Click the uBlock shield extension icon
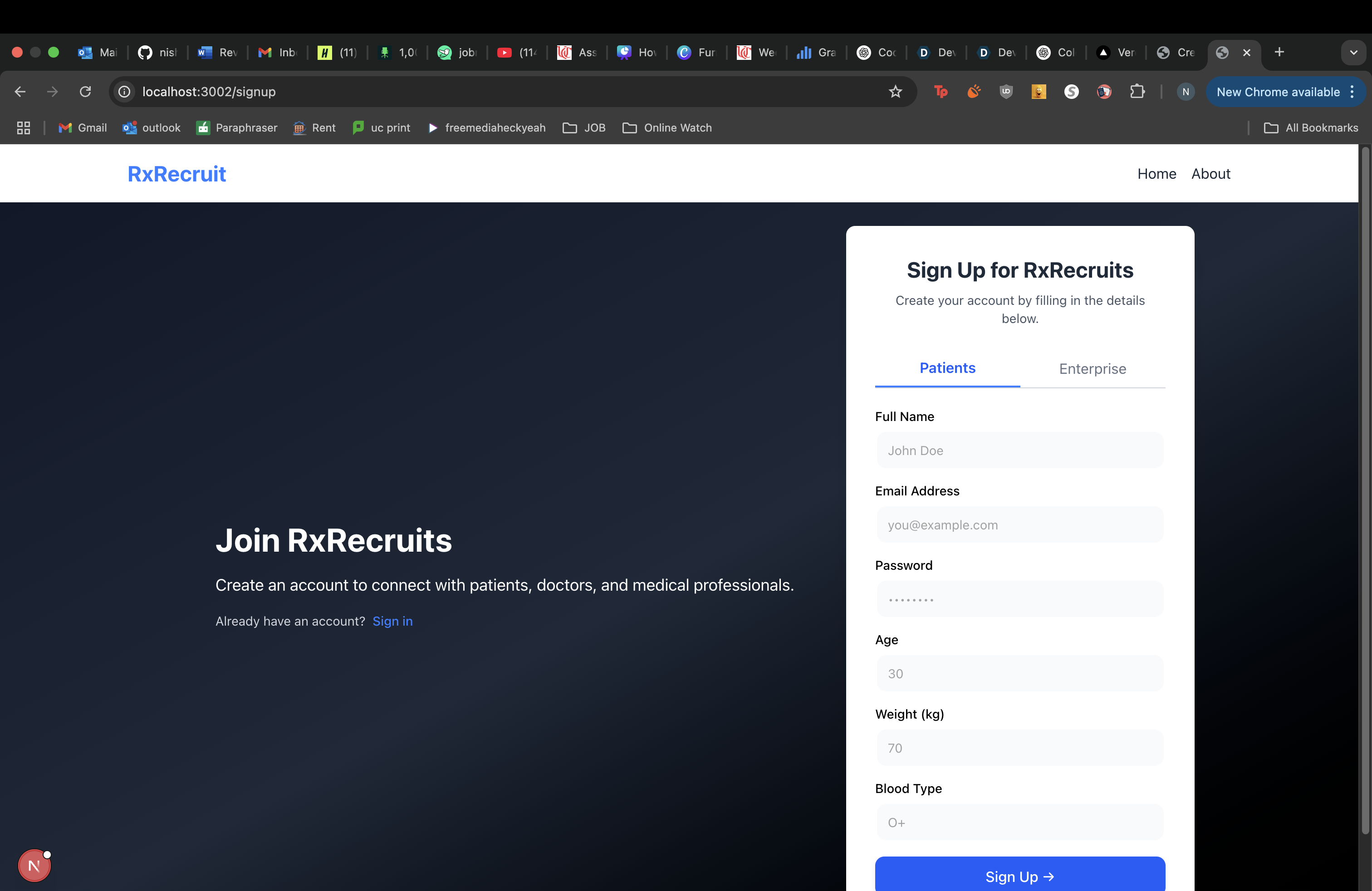The height and width of the screenshot is (891, 1372). click(x=1006, y=92)
